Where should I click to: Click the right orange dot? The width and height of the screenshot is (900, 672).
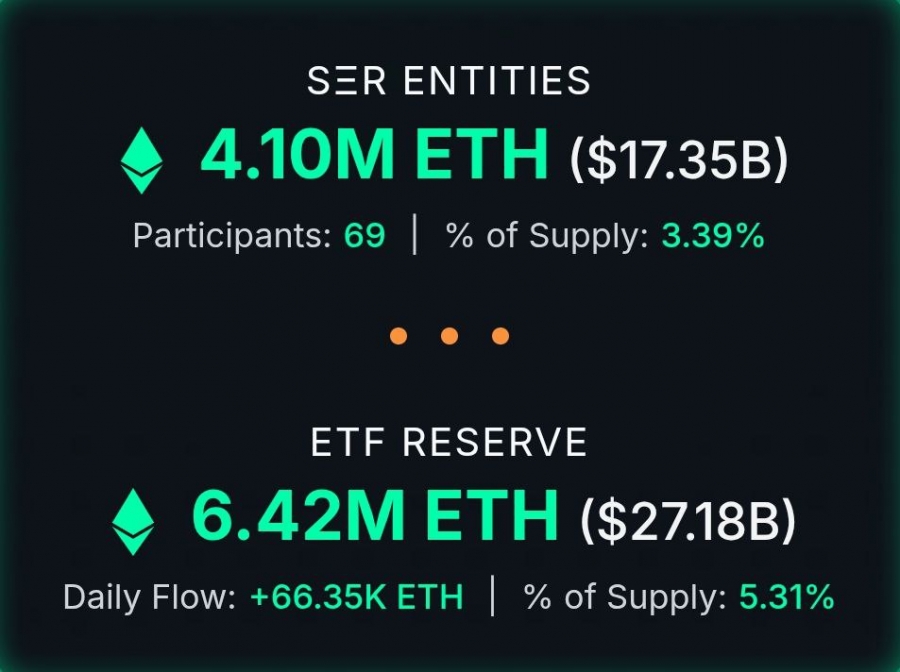pos(500,336)
